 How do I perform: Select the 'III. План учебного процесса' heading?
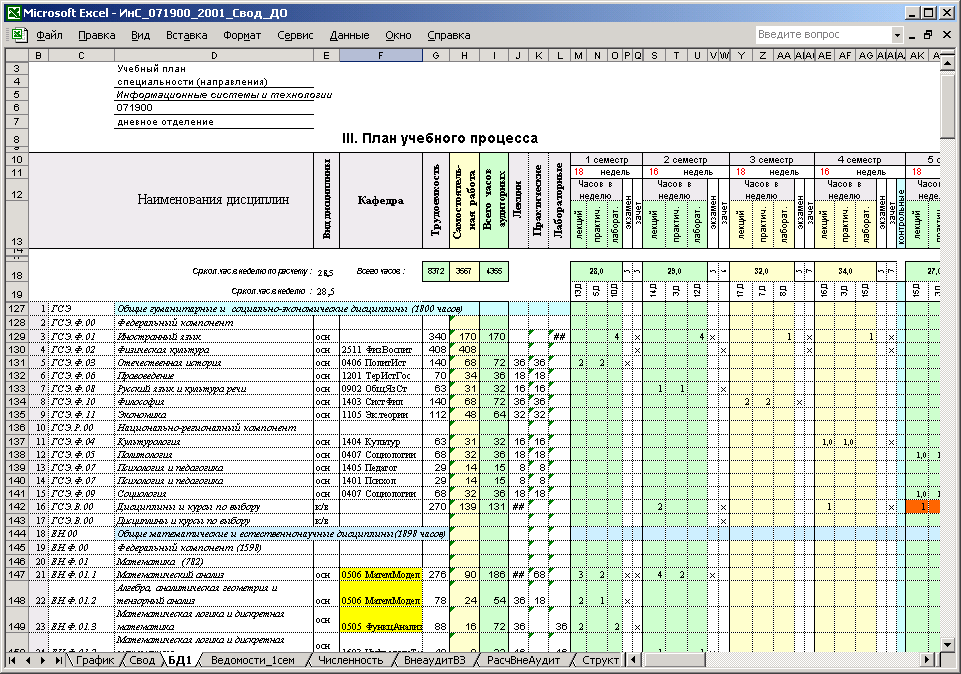click(x=440, y=138)
